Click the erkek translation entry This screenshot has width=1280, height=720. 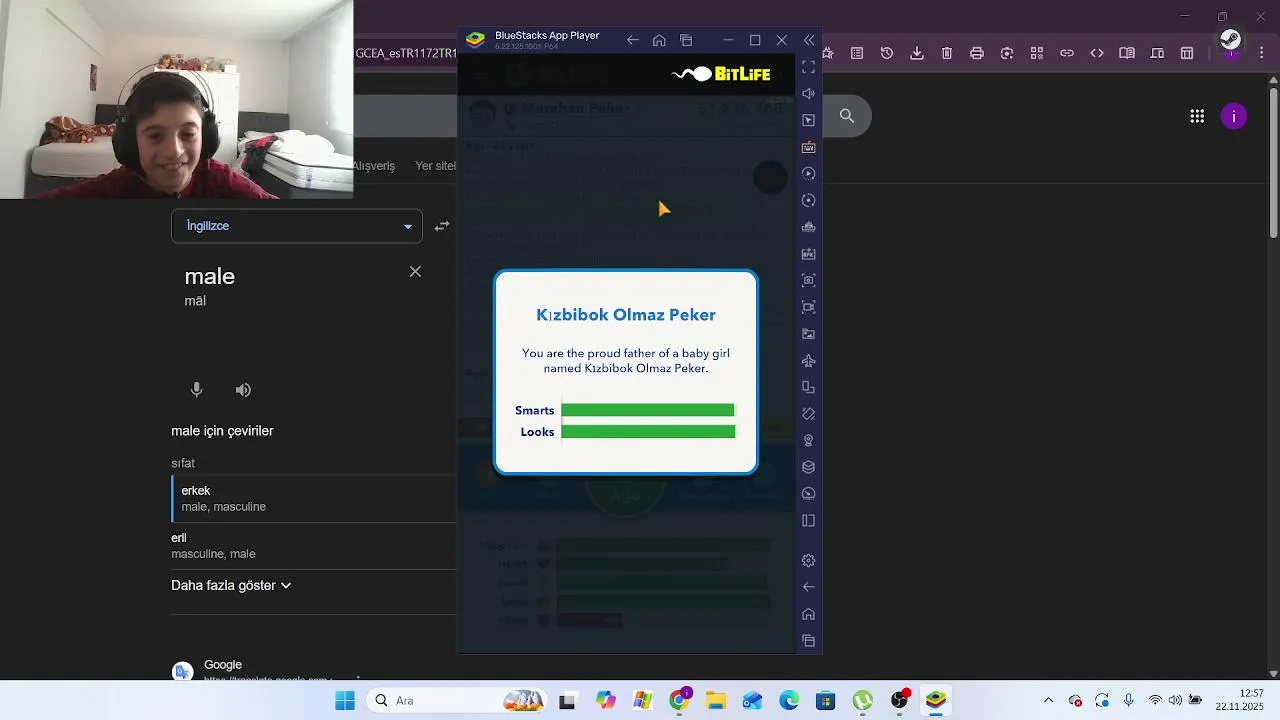pos(314,498)
